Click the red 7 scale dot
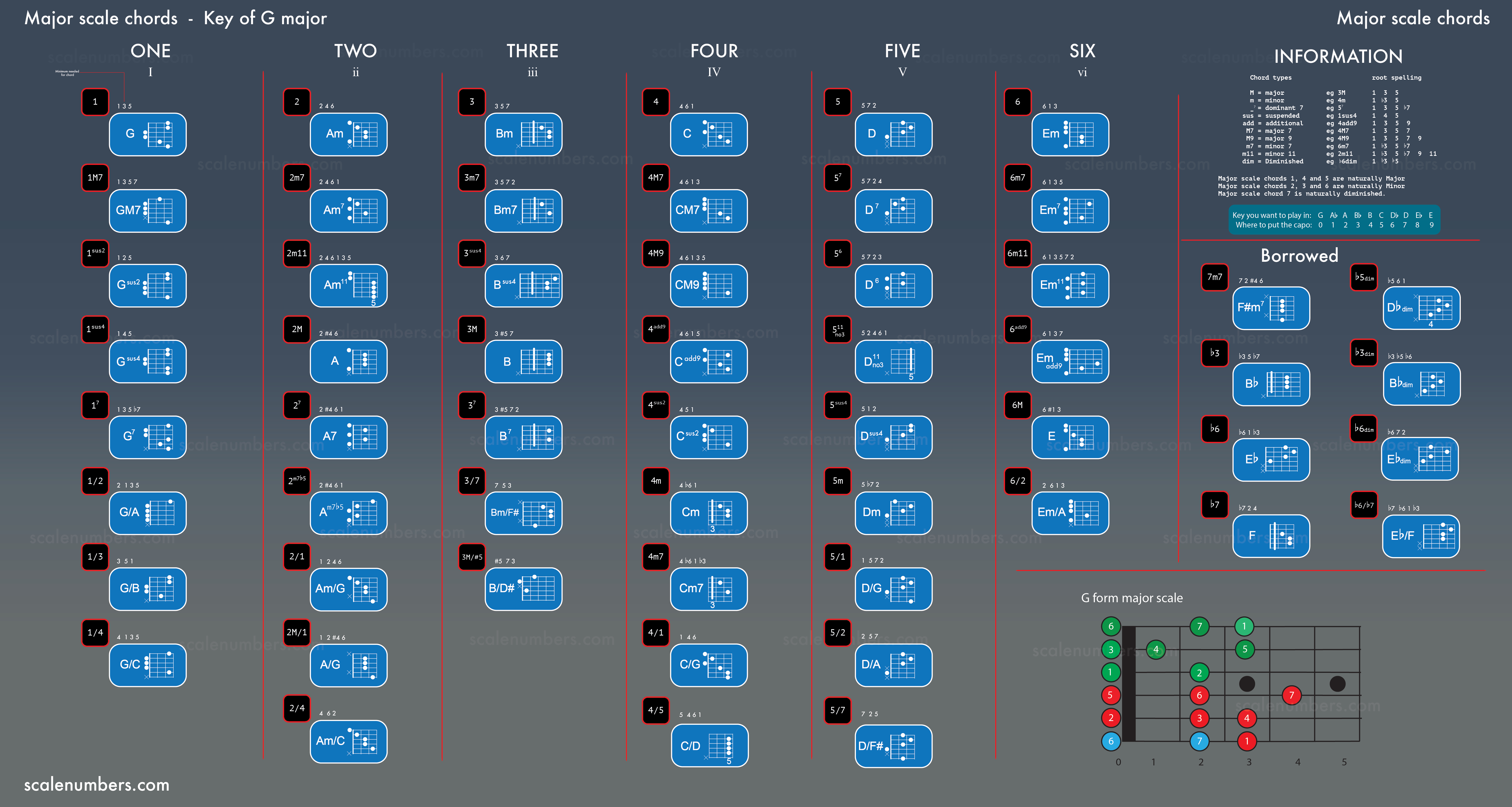The image size is (1512, 807). 1291,696
